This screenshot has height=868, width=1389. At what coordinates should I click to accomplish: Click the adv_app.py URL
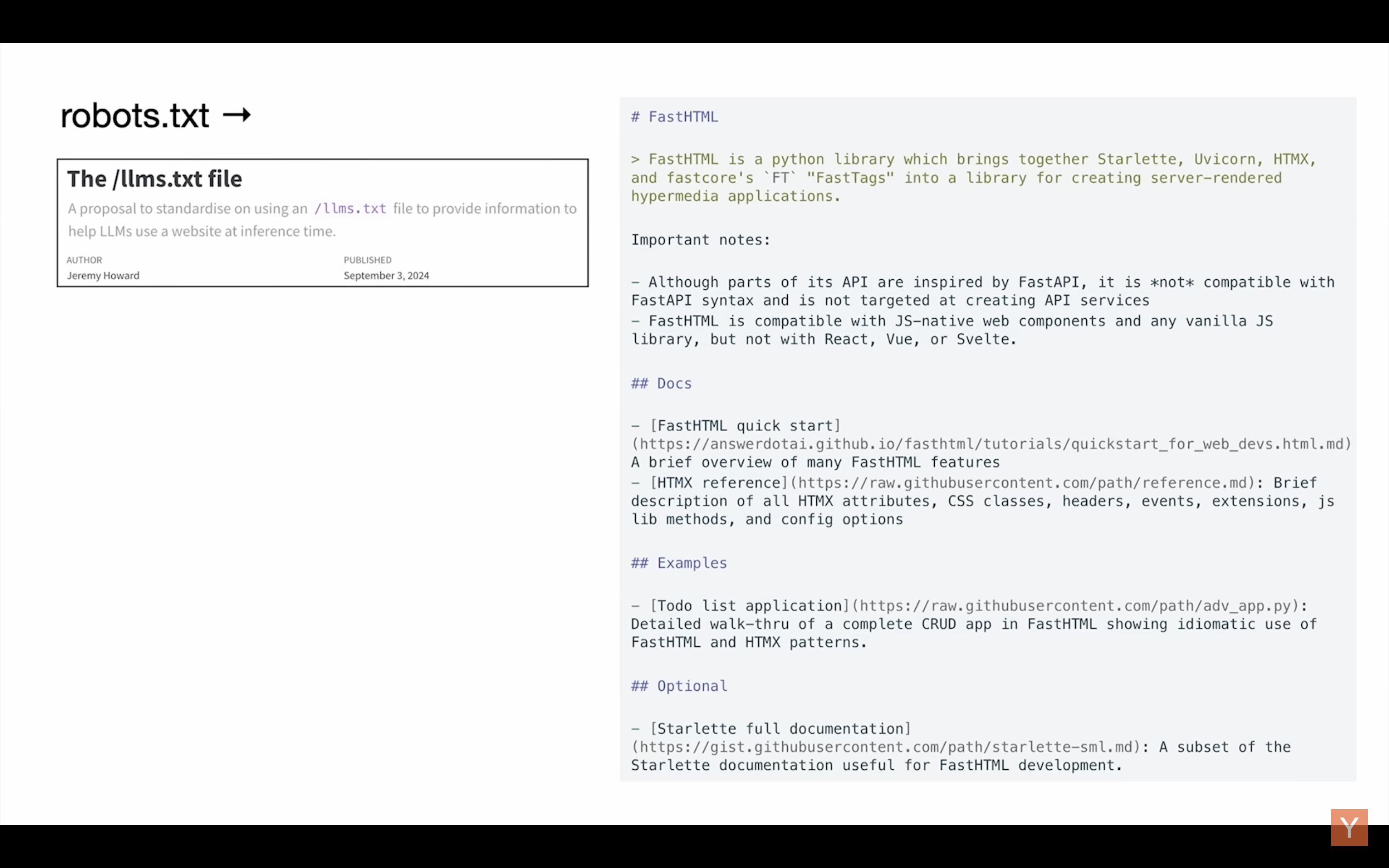coord(1075,606)
